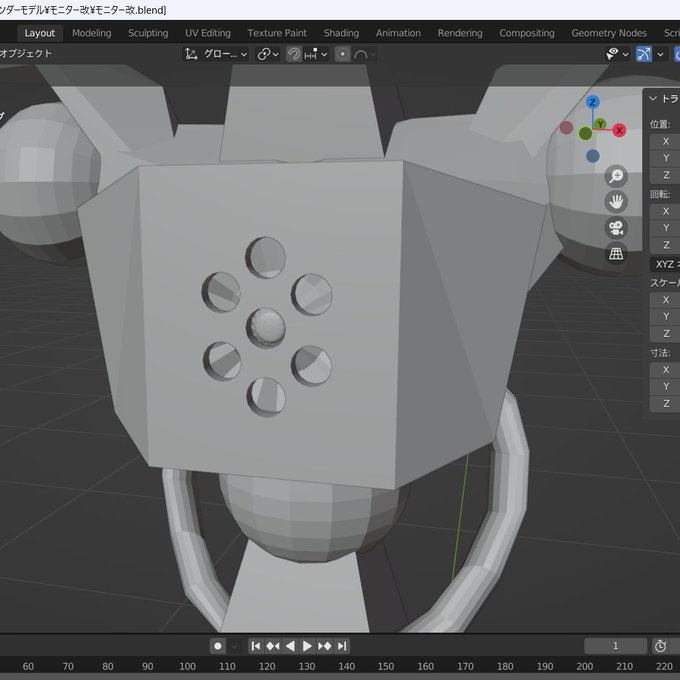Click frame 200 on the timeline ruler
This screenshot has height=680, width=680.
pos(584,667)
